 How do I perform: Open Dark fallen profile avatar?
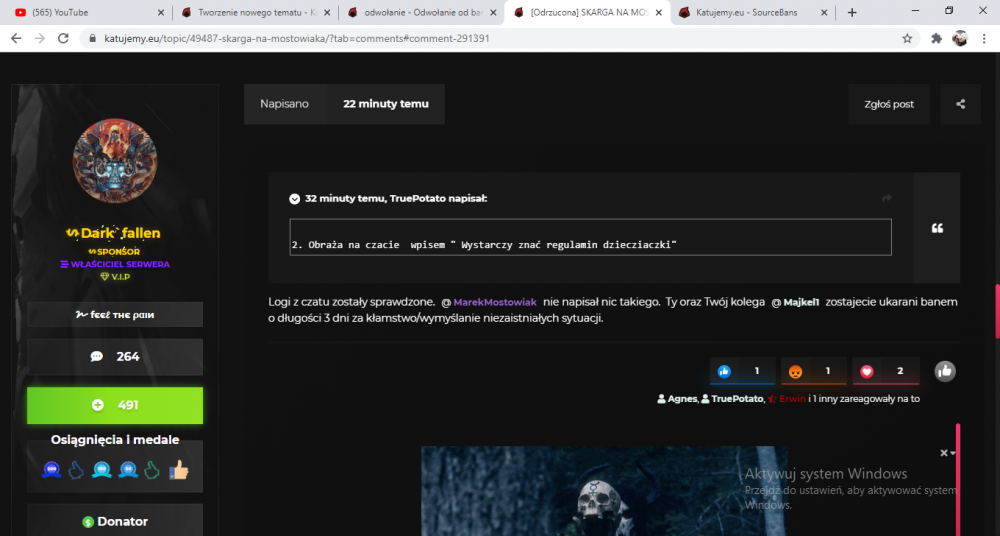click(x=115, y=160)
